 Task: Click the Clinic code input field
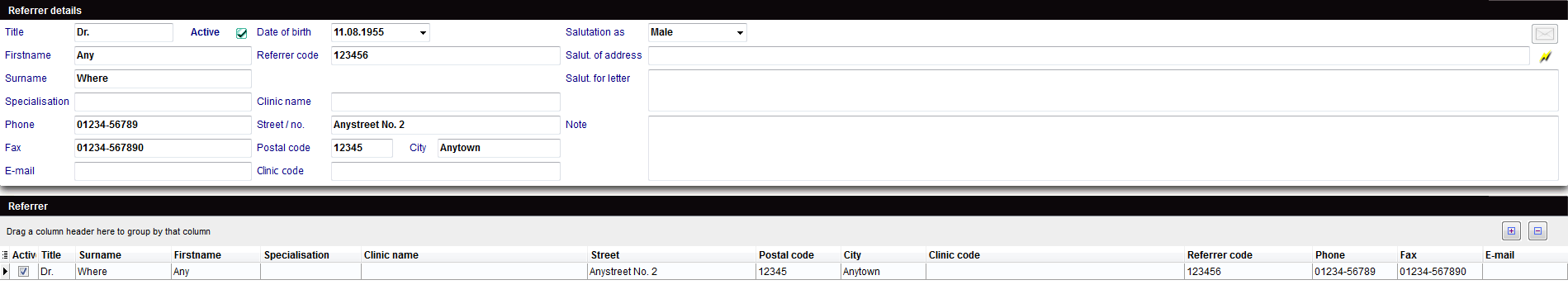(446, 171)
